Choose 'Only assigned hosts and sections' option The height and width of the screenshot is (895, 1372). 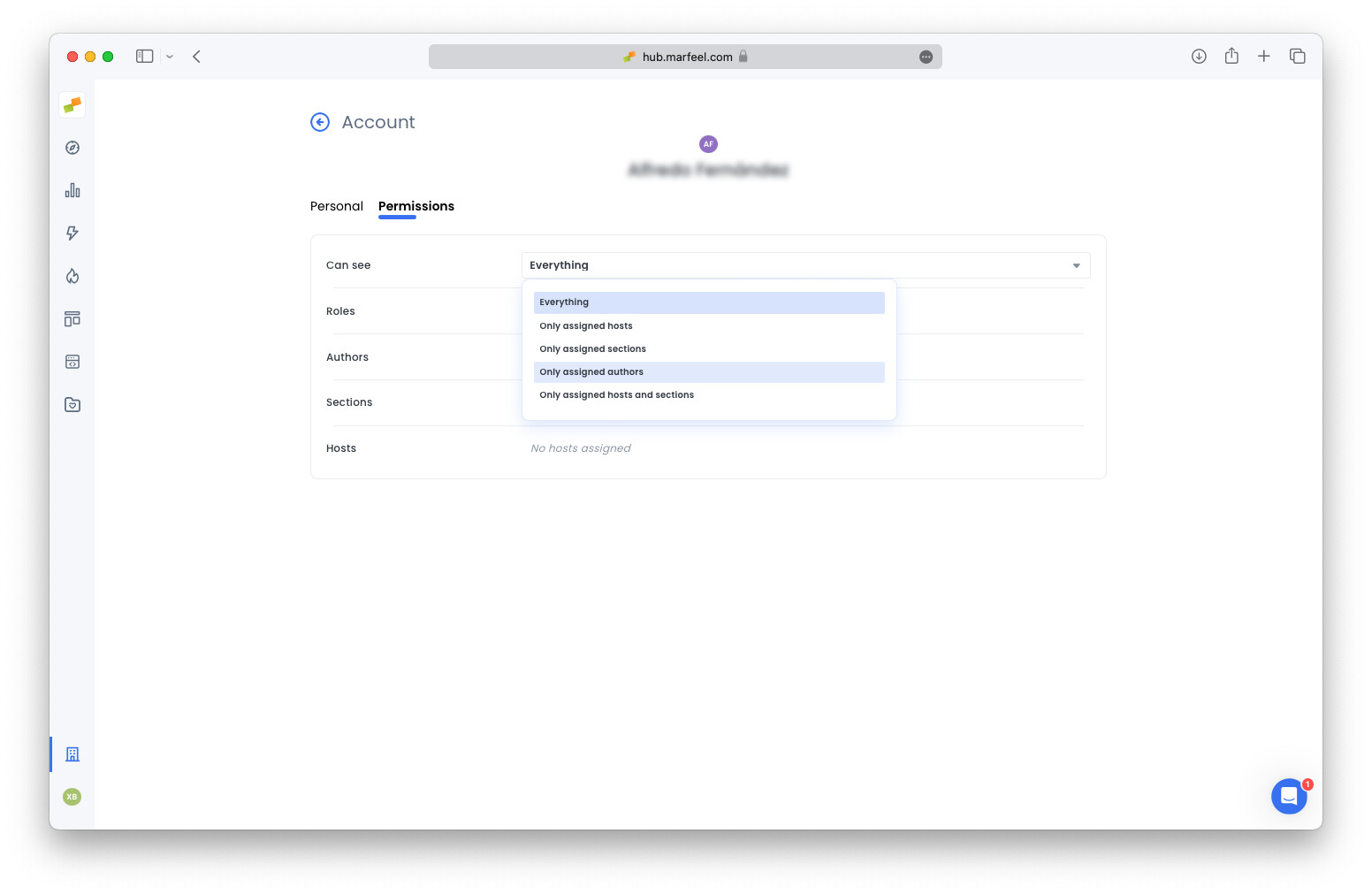point(616,394)
